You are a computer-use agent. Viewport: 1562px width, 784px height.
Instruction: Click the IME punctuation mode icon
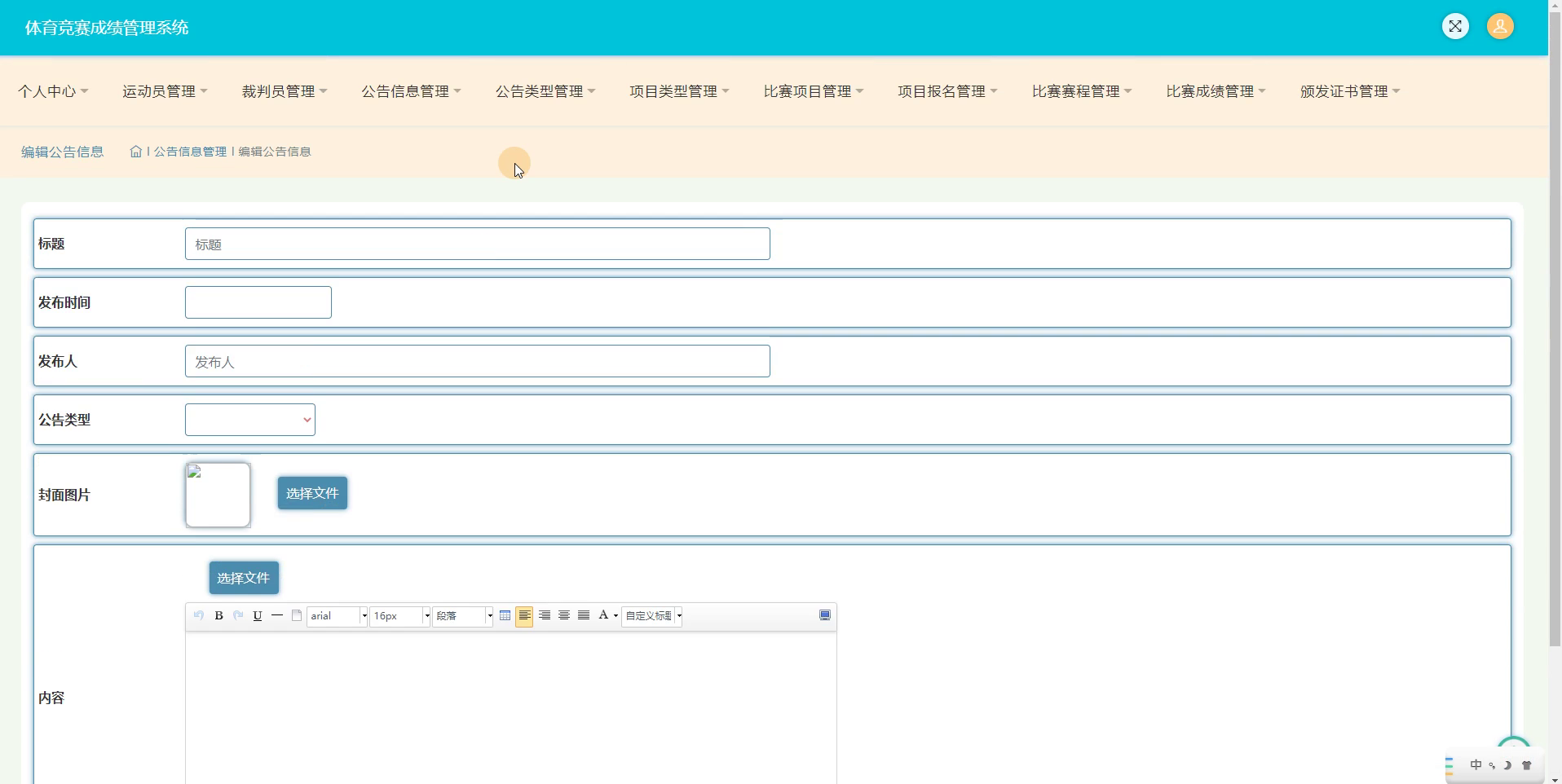tap(1492, 765)
